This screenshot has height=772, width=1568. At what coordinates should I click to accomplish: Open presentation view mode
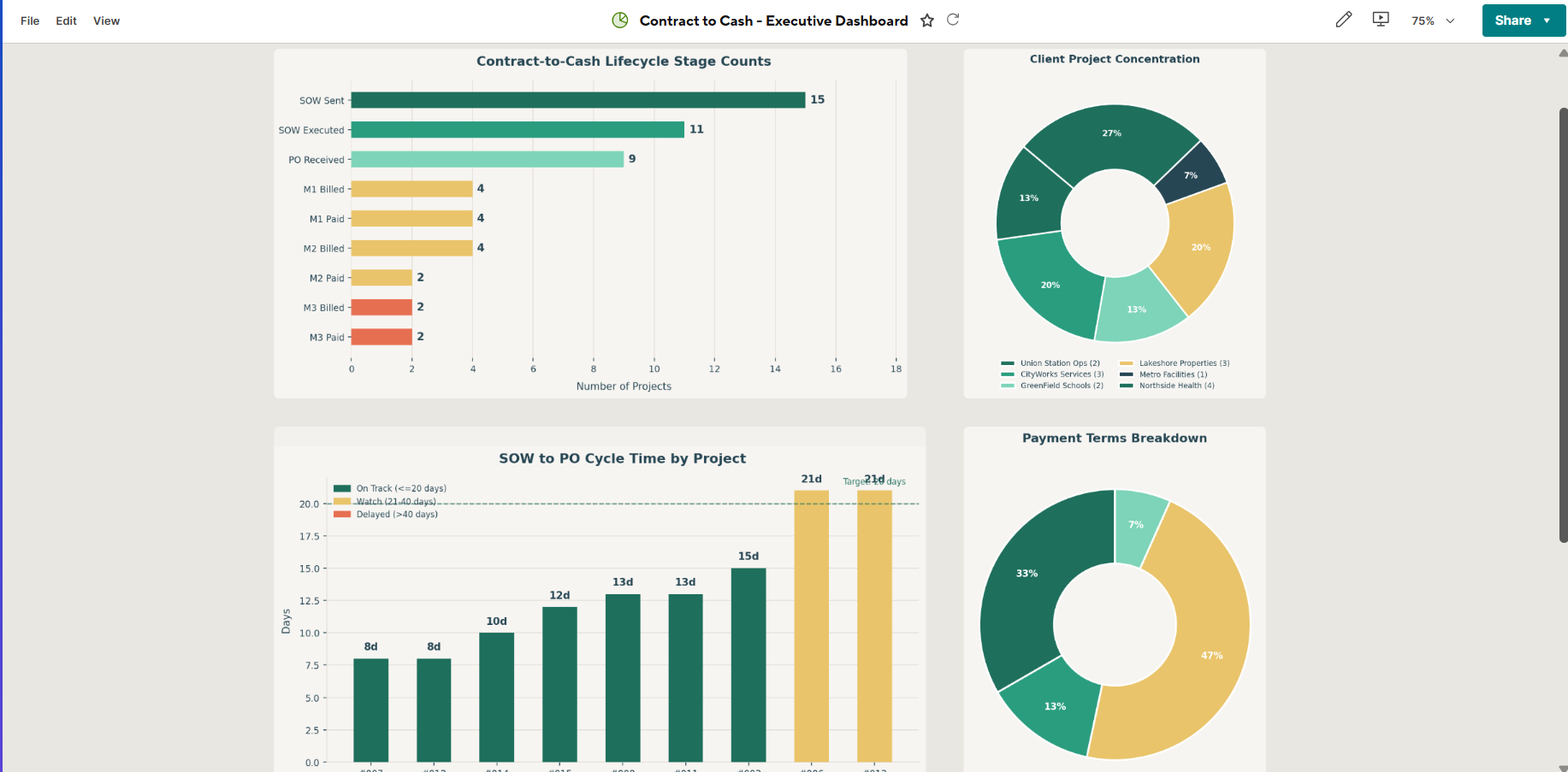[1380, 19]
